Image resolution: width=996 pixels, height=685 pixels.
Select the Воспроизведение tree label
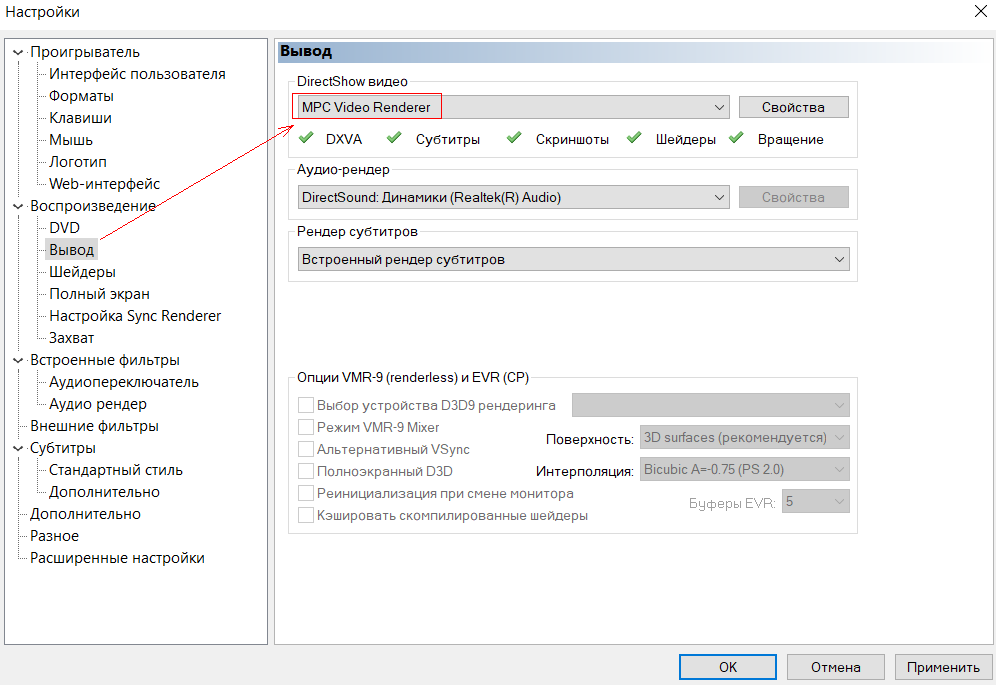click(93, 206)
